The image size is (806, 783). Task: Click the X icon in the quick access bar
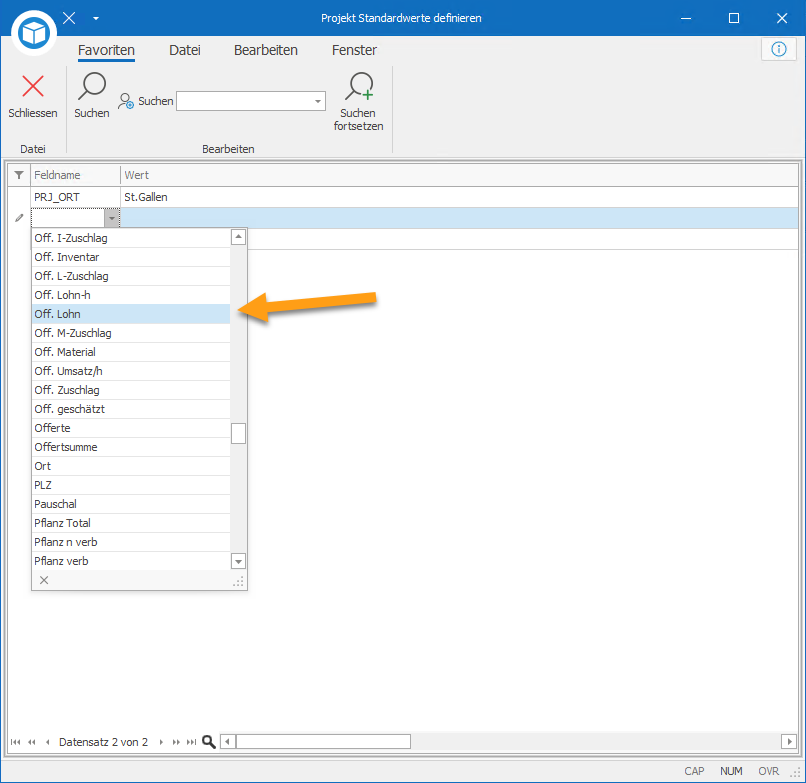coord(69,19)
